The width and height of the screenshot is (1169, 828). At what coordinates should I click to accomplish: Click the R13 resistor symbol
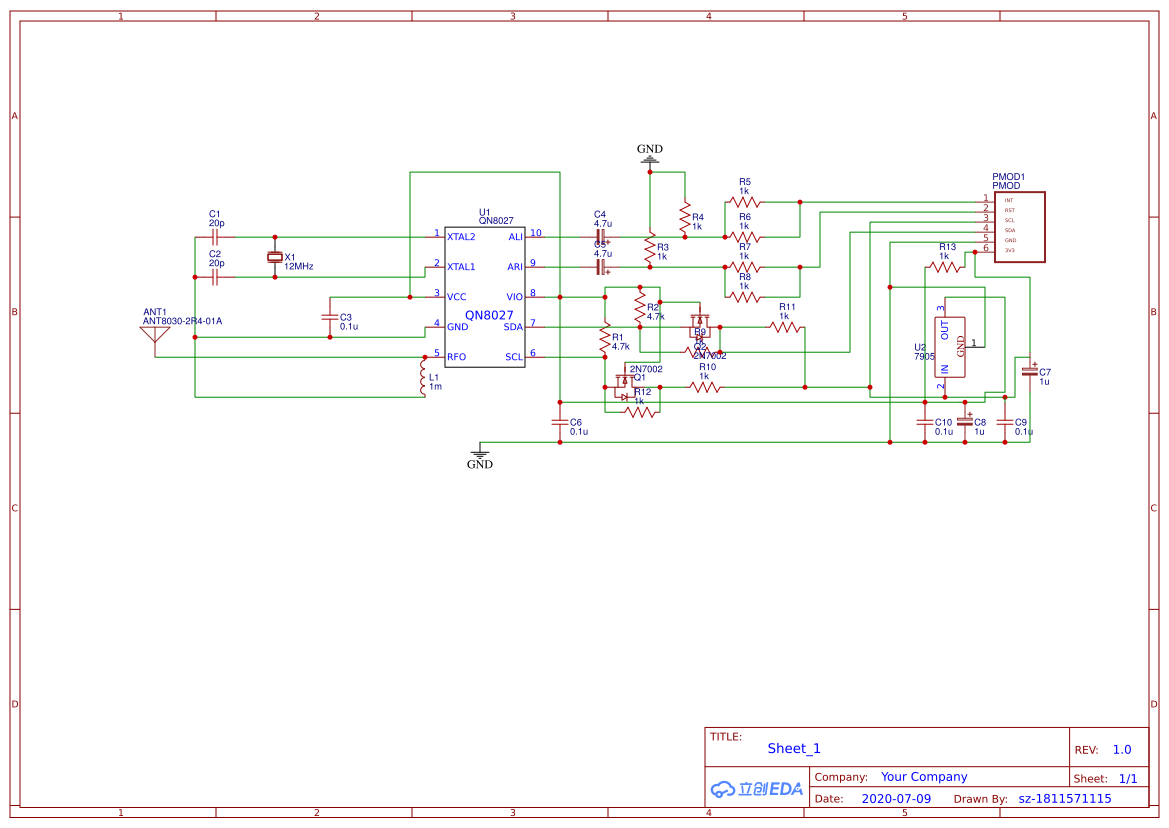pyautogui.click(x=944, y=267)
